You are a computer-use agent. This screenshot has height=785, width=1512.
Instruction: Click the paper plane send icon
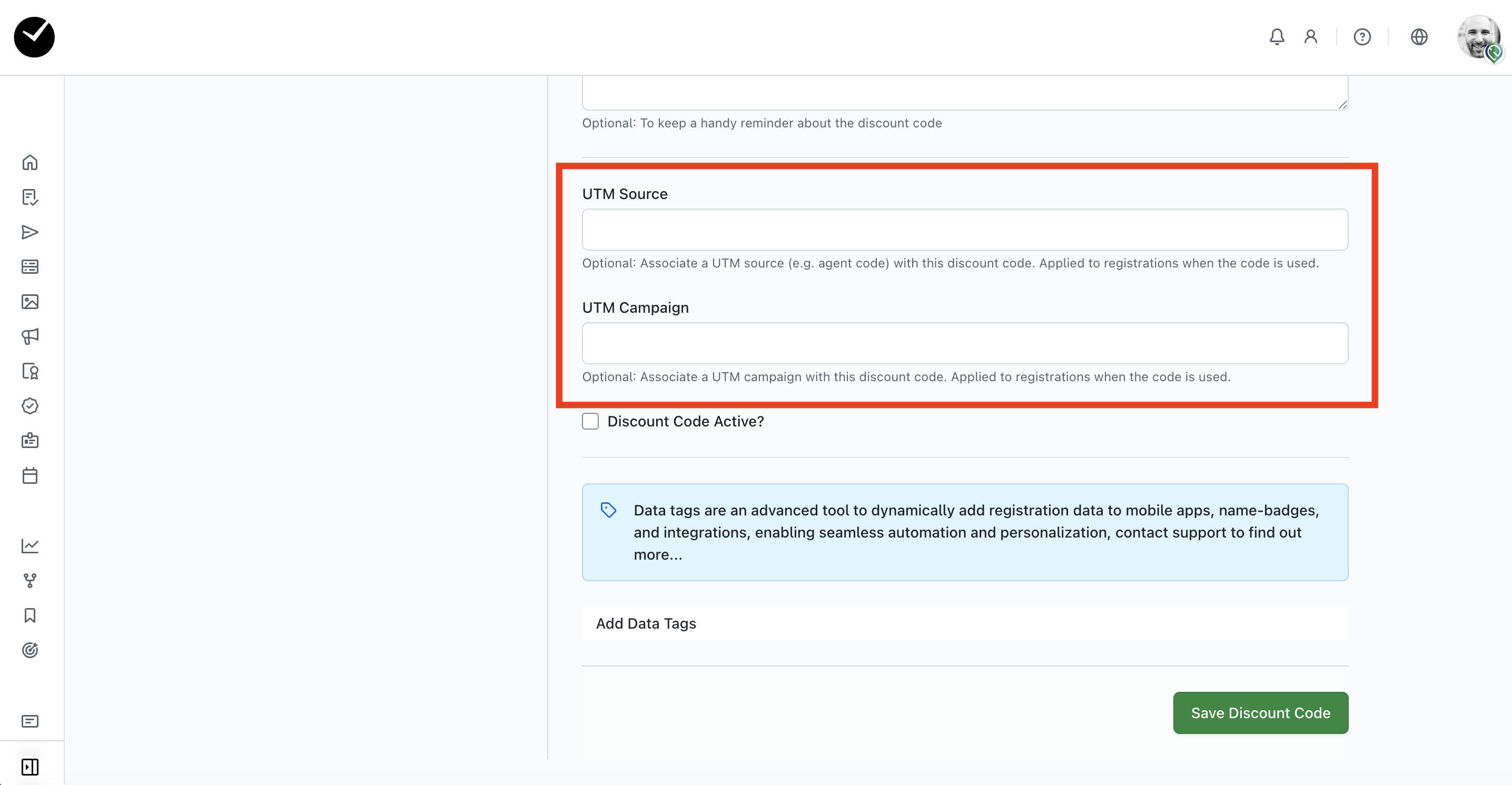point(30,232)
